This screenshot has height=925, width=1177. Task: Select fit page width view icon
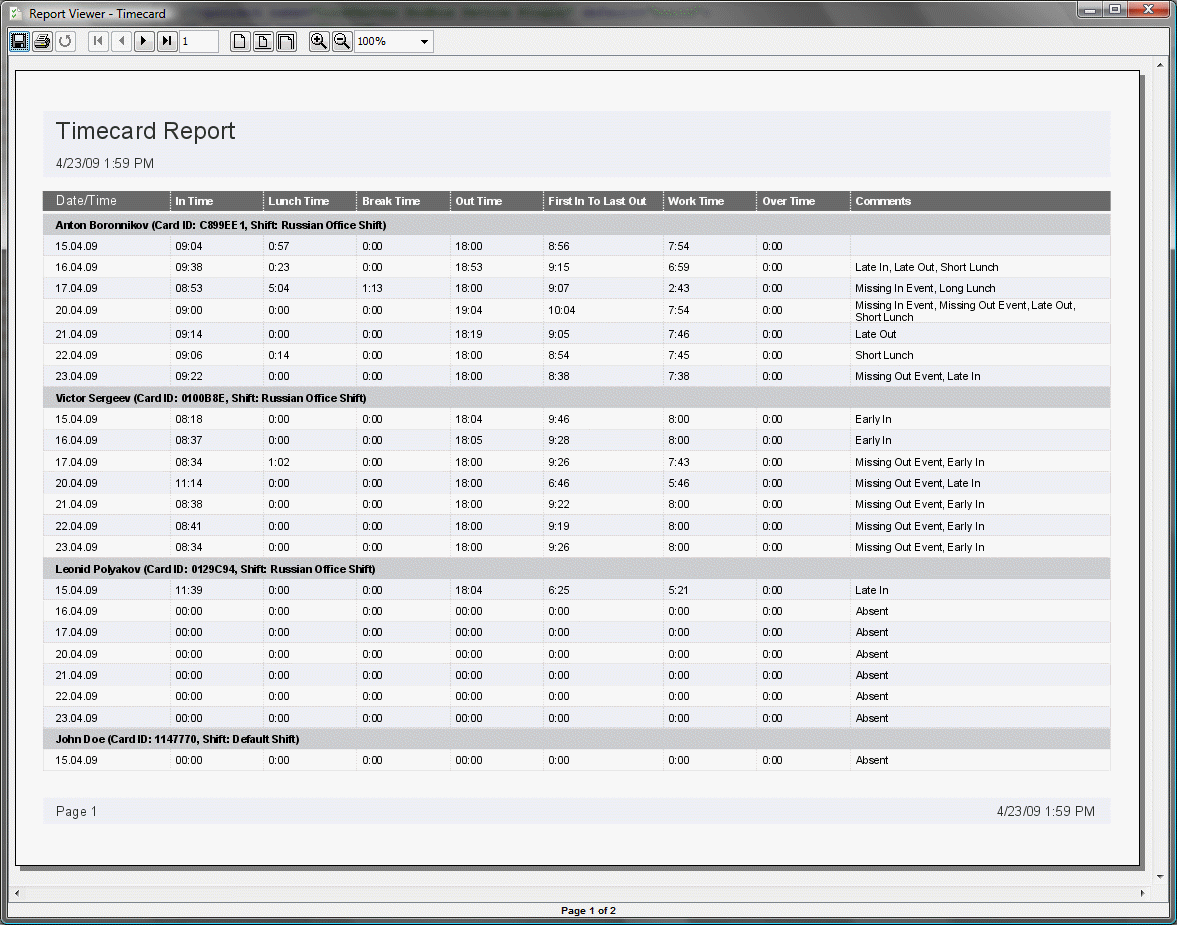pos(263,41)
